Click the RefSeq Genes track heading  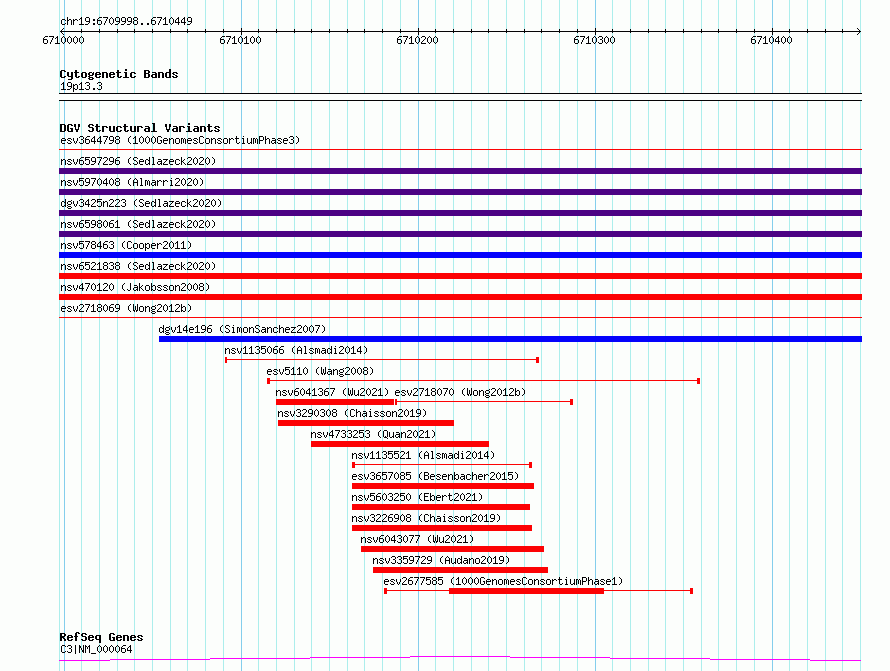click(x=101, y=637)
